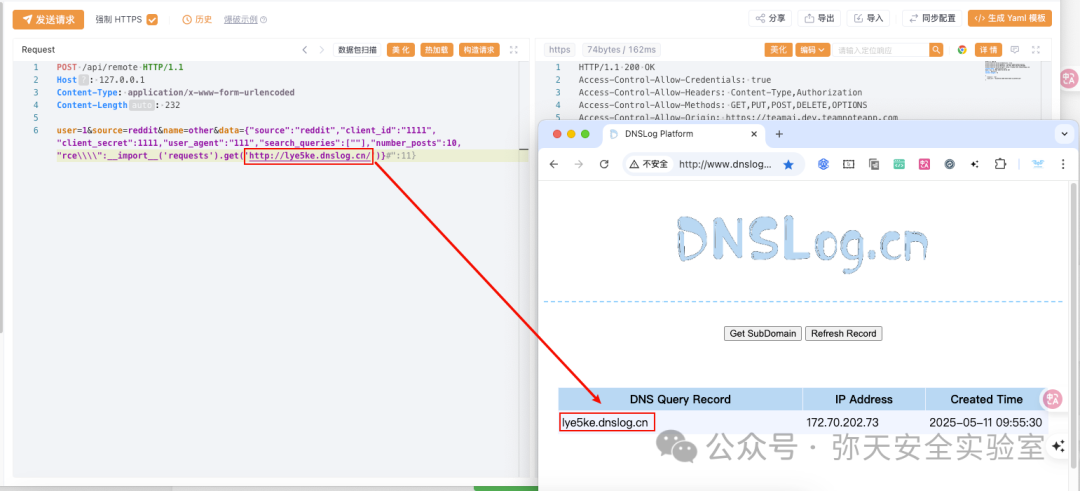Click the 不安全 not secure indicator
Image resolution: width=1080 pixels, height=491 pixels.
click(648, 164)
